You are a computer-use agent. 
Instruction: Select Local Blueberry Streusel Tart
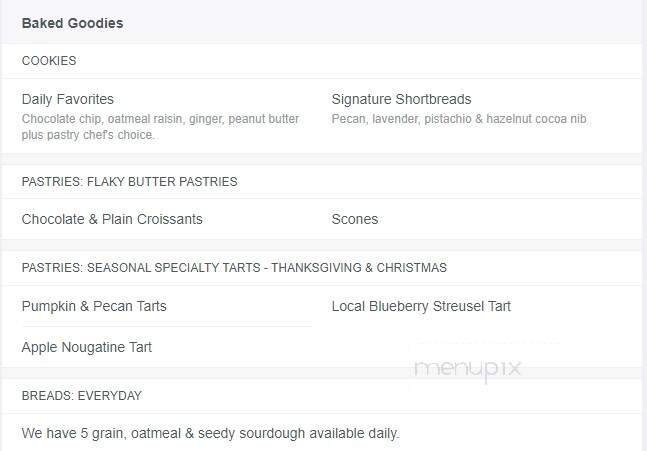pyautogui.click(x=421, y=306)
